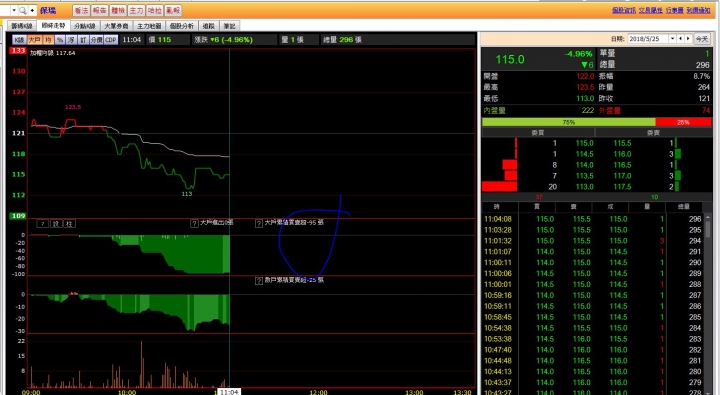Switch to the 筆記 tab

pos(230,26)
